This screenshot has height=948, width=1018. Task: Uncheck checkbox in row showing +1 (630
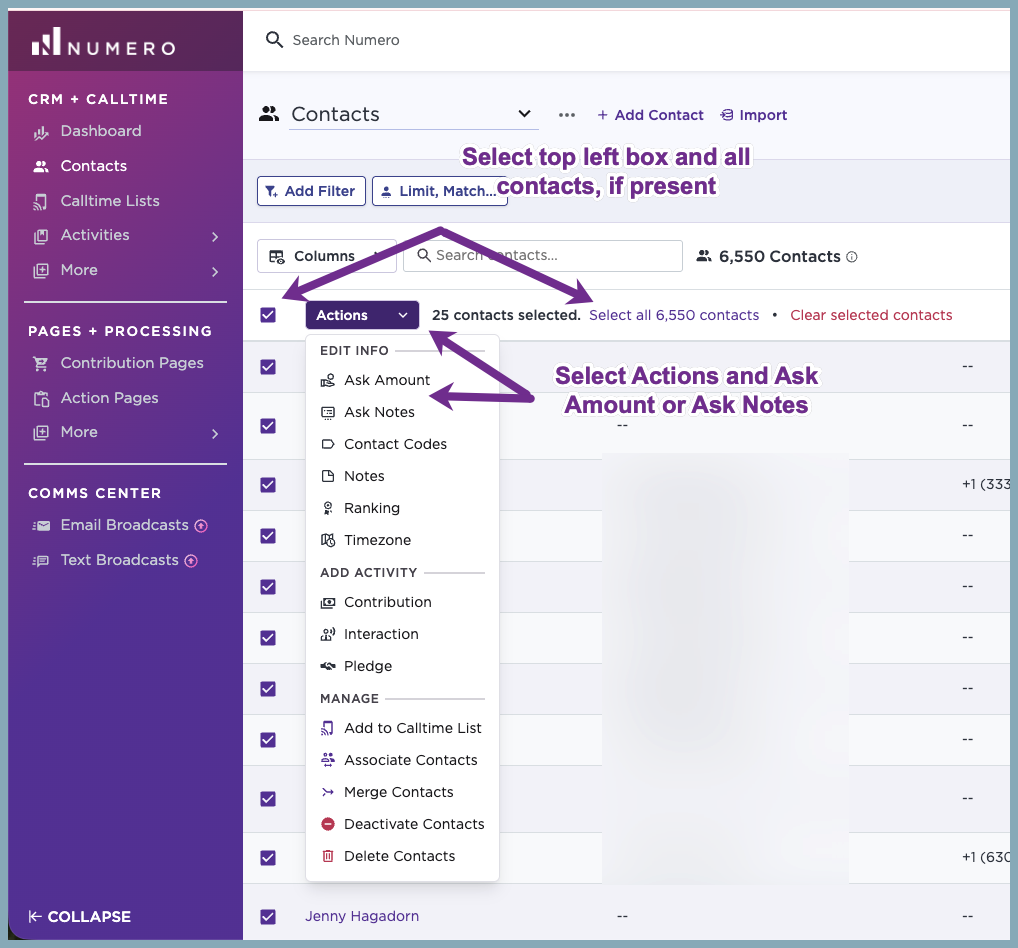pyautogui.click(x=268, y=858)
